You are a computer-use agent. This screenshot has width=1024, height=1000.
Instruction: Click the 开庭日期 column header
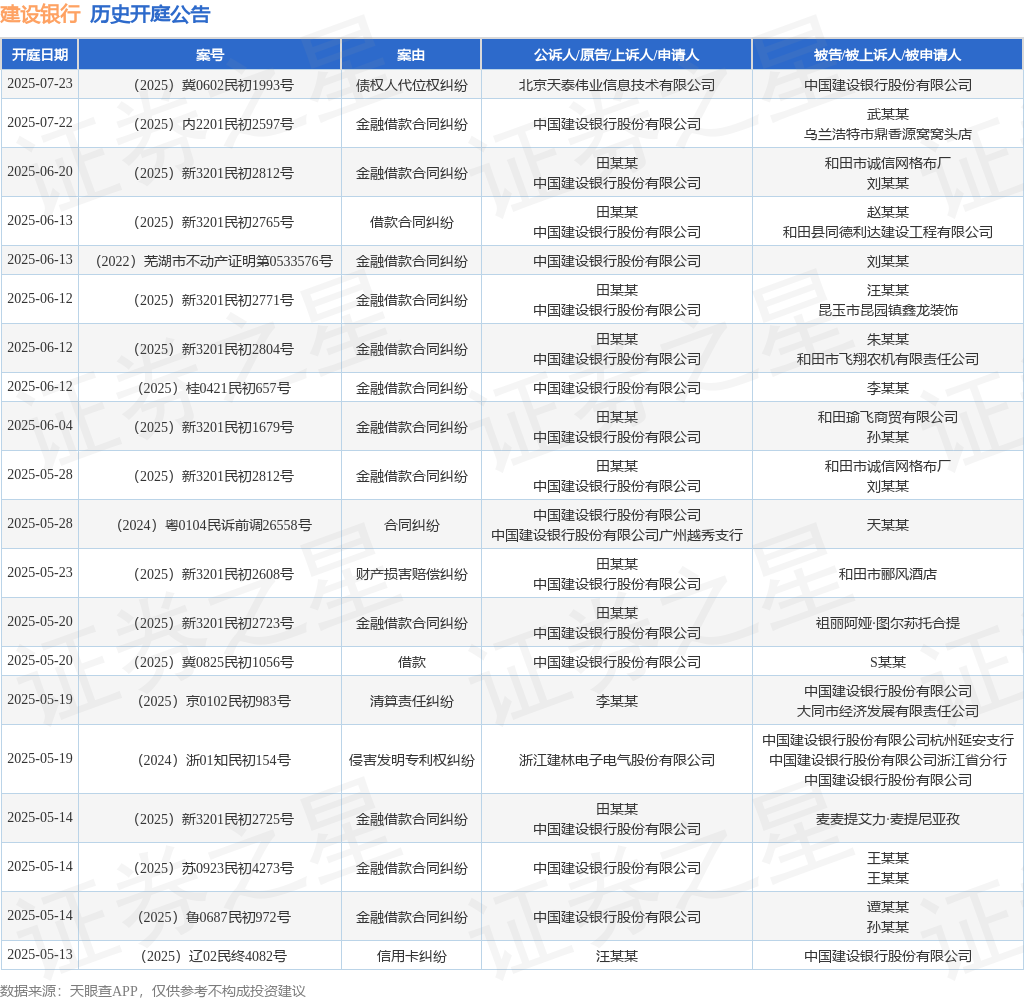[40, 55]
